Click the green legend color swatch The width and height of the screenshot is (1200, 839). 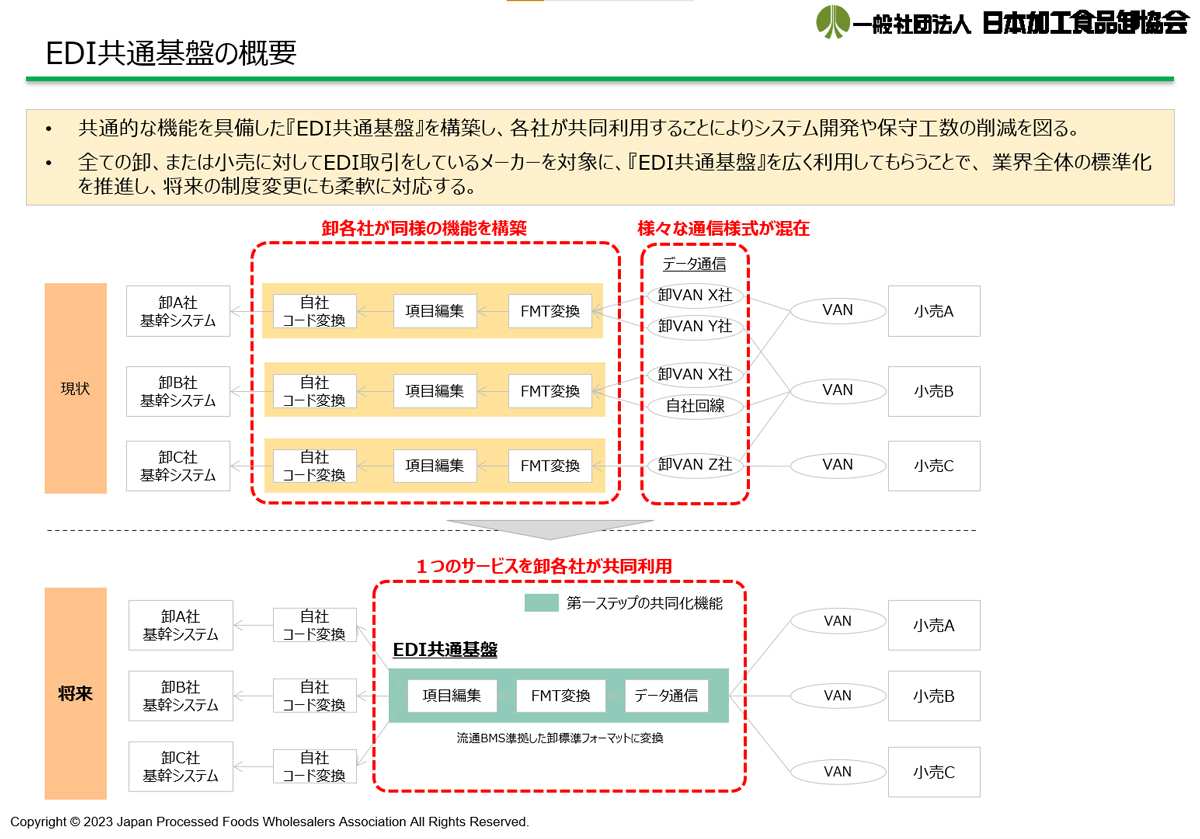coord(541,603)
